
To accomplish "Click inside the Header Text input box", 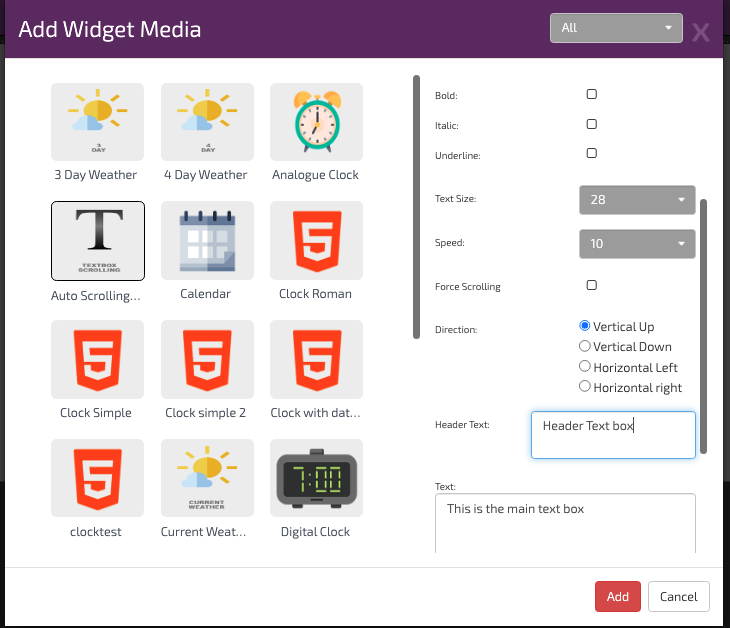I will [612, 435].
